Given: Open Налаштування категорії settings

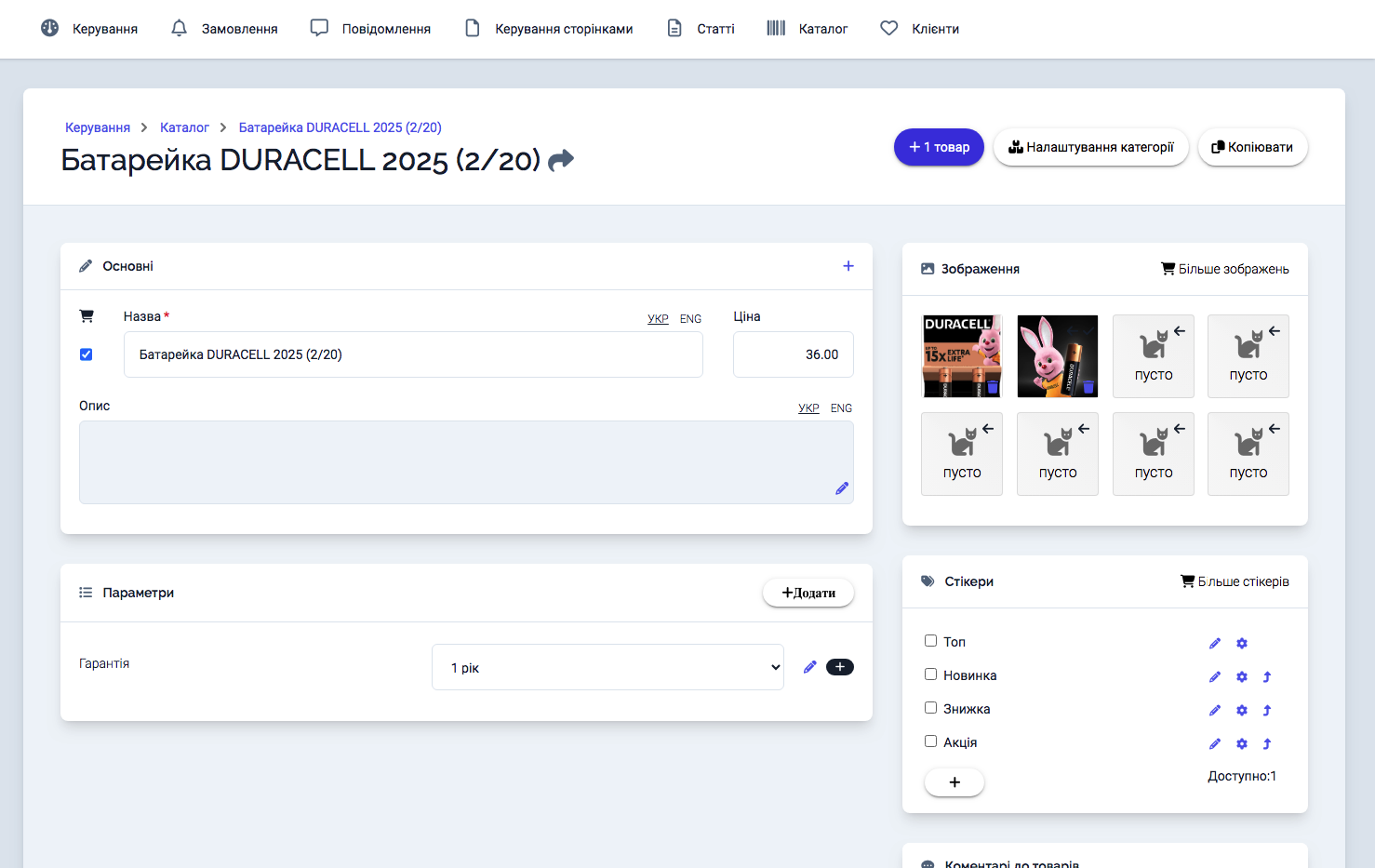Looking at the screenshot, I should [1091, 147].
